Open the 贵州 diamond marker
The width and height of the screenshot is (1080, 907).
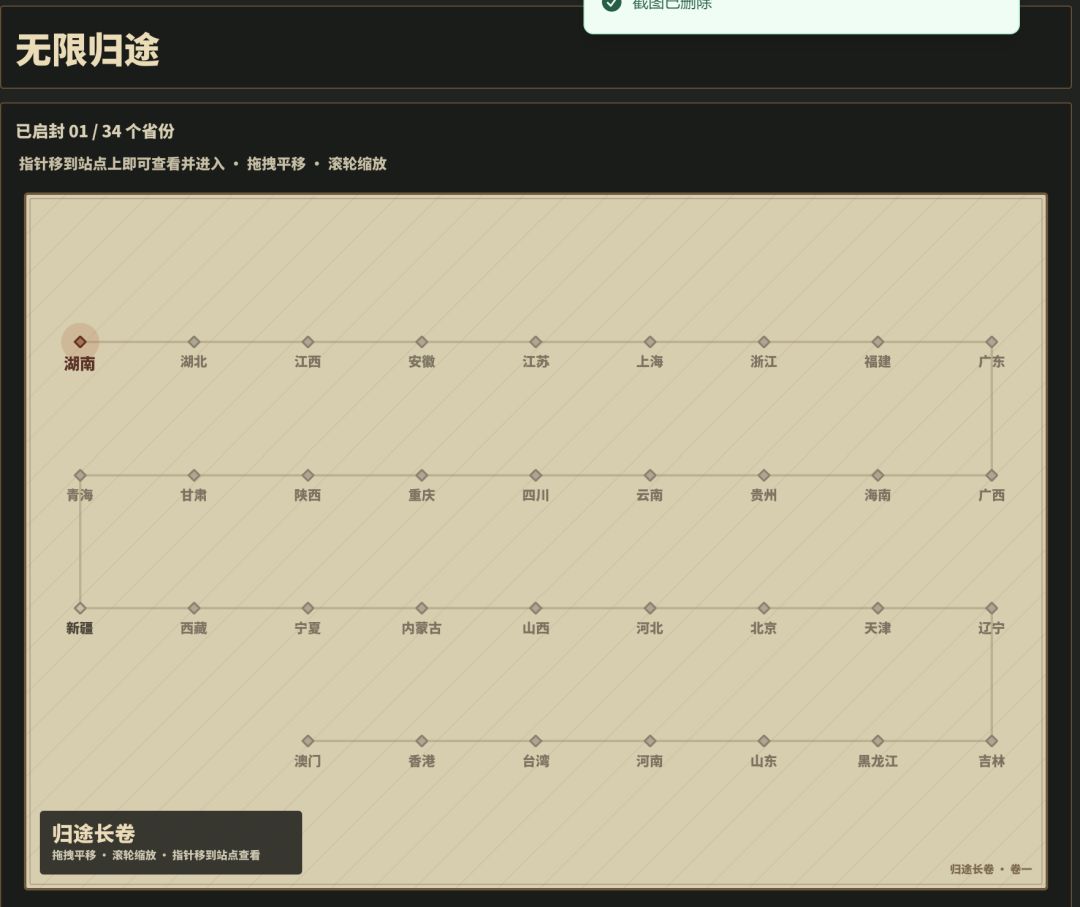pos(764,475)
